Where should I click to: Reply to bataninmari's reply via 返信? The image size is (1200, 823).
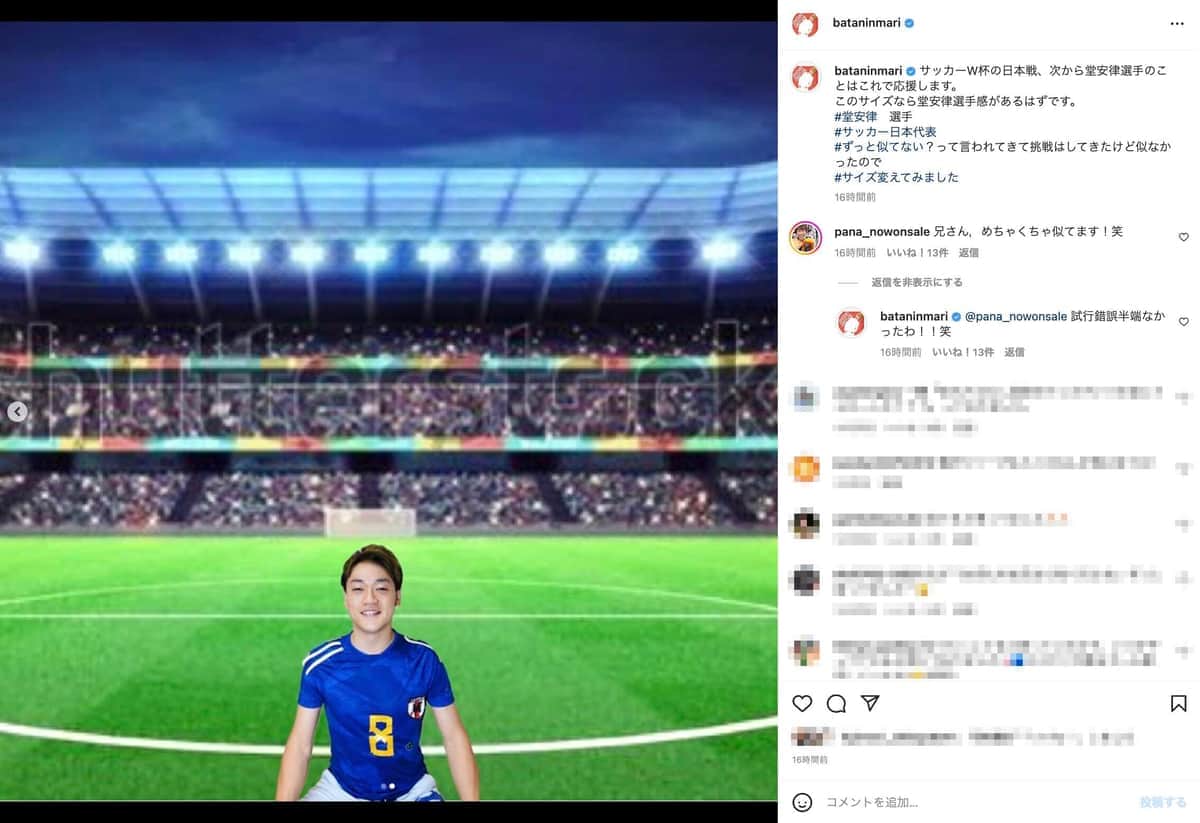[1014, 352]
